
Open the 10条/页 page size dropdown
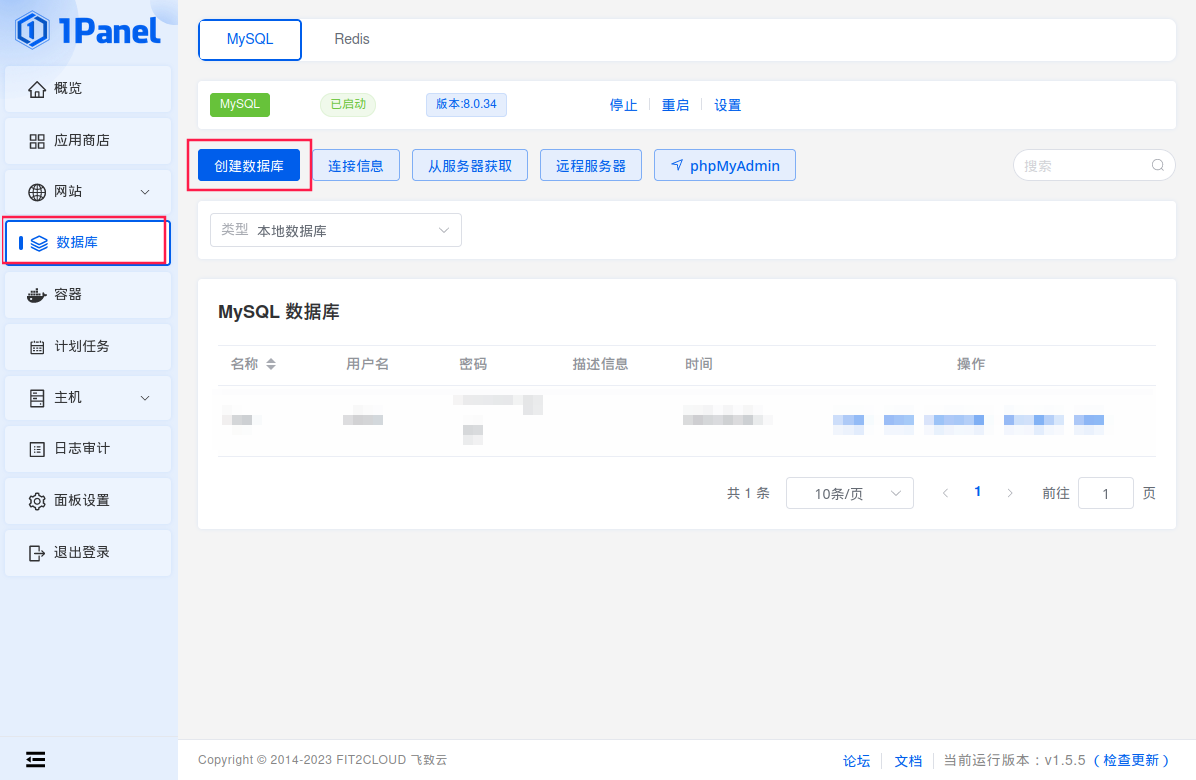pos(850,493)
